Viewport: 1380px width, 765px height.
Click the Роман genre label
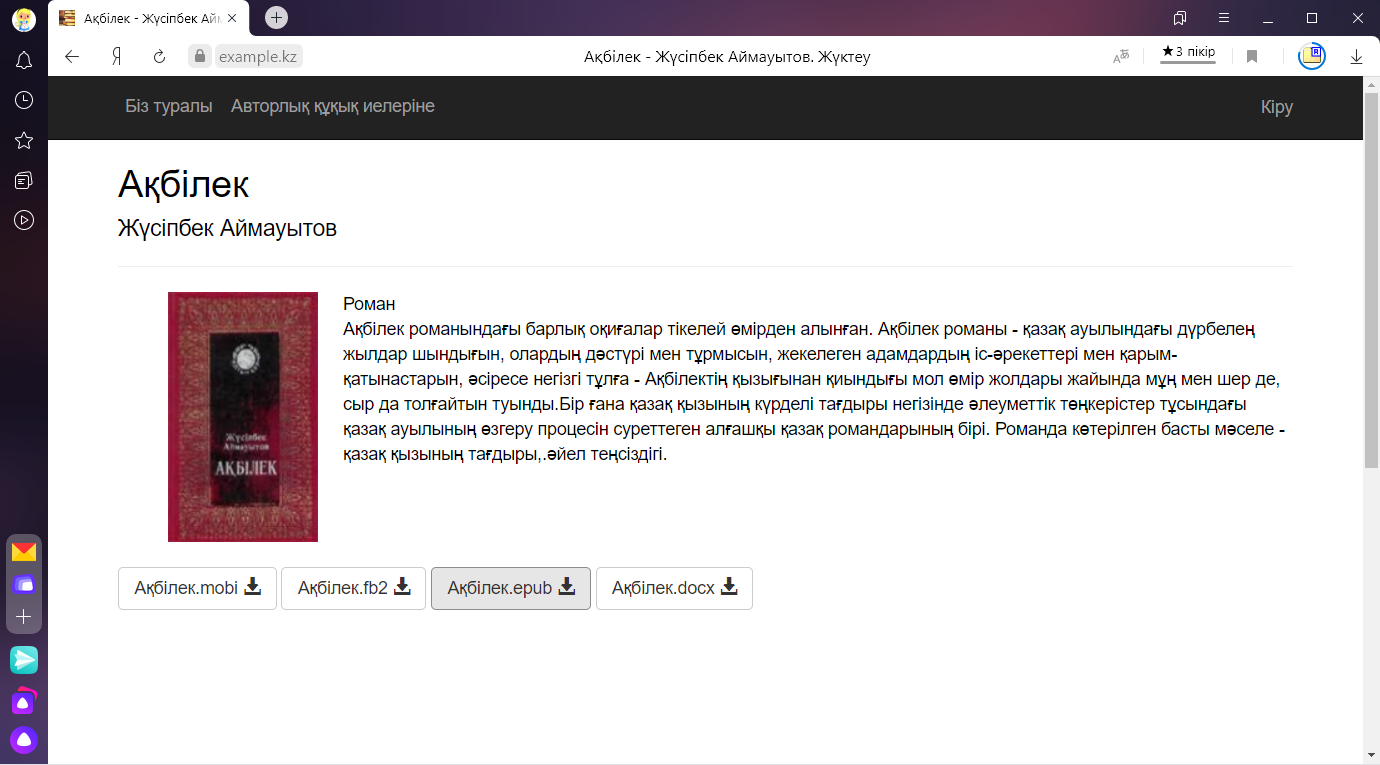tap(369, 304)
